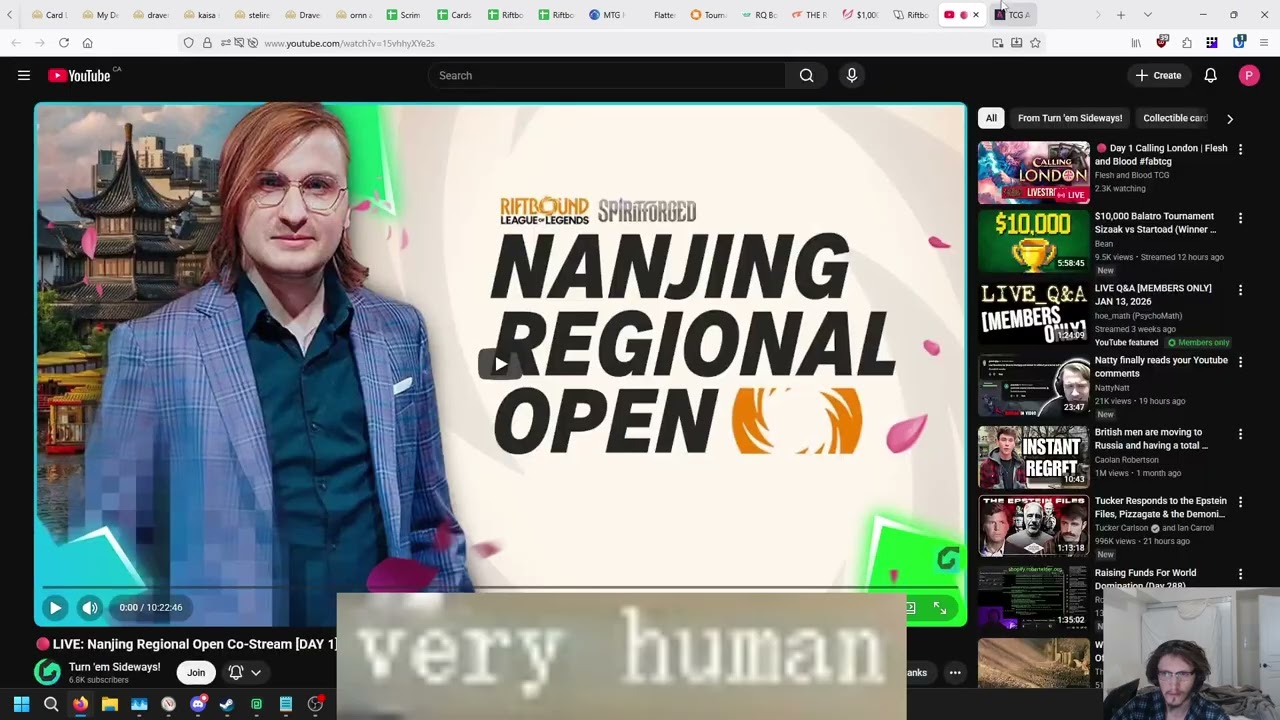Open Tucker Responds to Epstein Files title
The image size is (1280, 720).
click(x=1161, y=507)
